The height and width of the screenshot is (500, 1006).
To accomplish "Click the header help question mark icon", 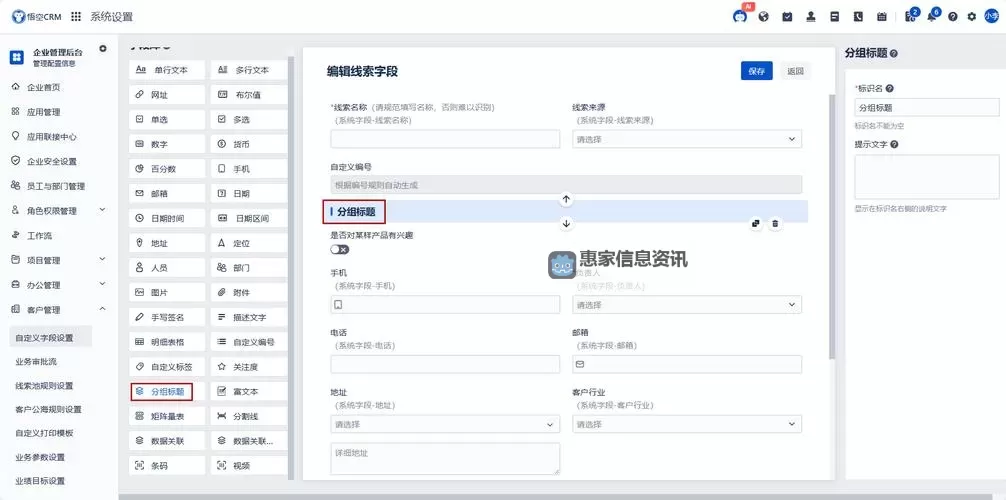I will tap(953, 17).
